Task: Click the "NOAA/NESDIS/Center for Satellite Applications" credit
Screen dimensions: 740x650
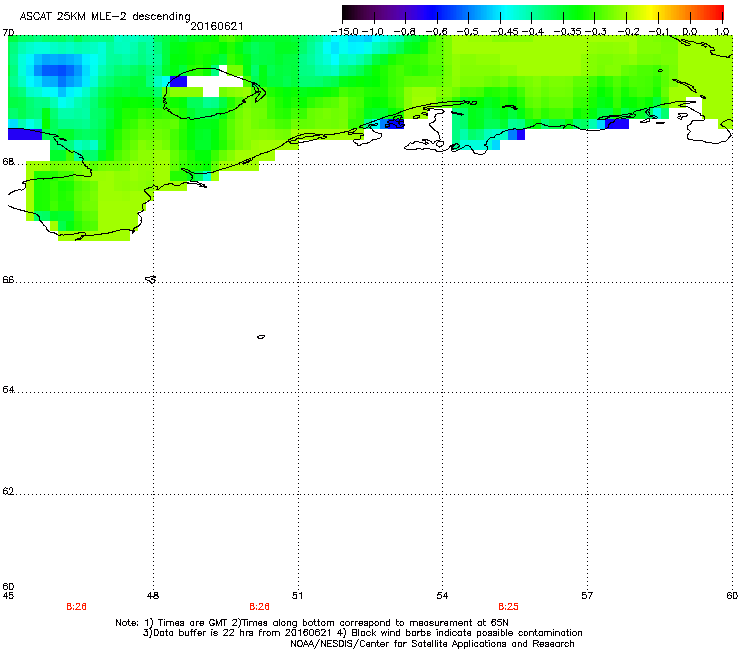Action: tap(432, 644)
